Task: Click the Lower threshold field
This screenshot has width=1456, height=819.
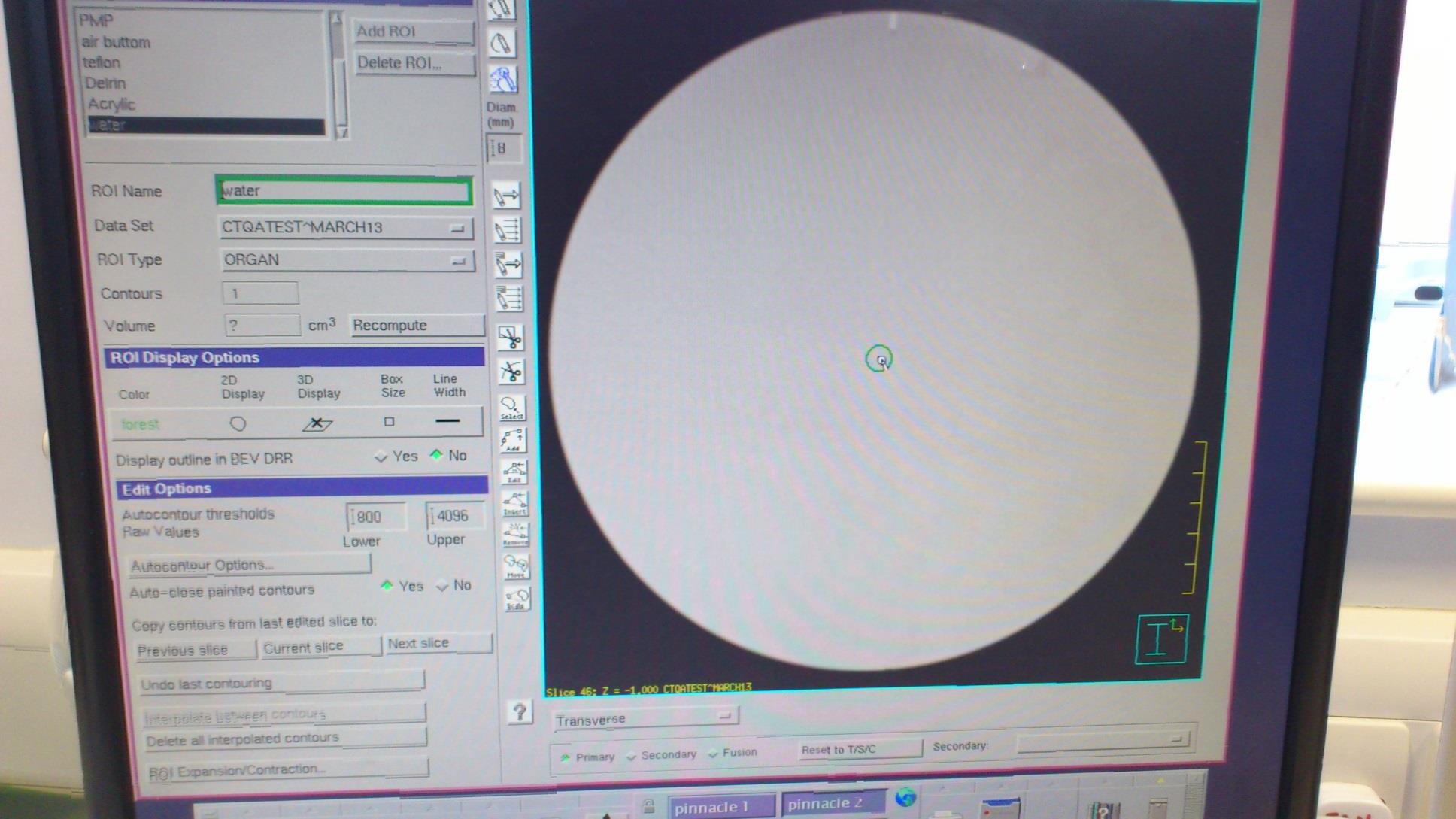Action: coord(375,517)
